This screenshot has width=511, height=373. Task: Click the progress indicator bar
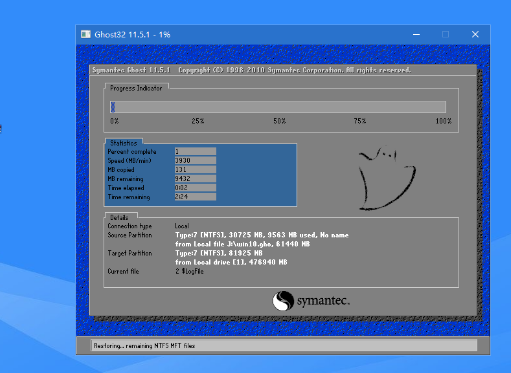[278, 107]
